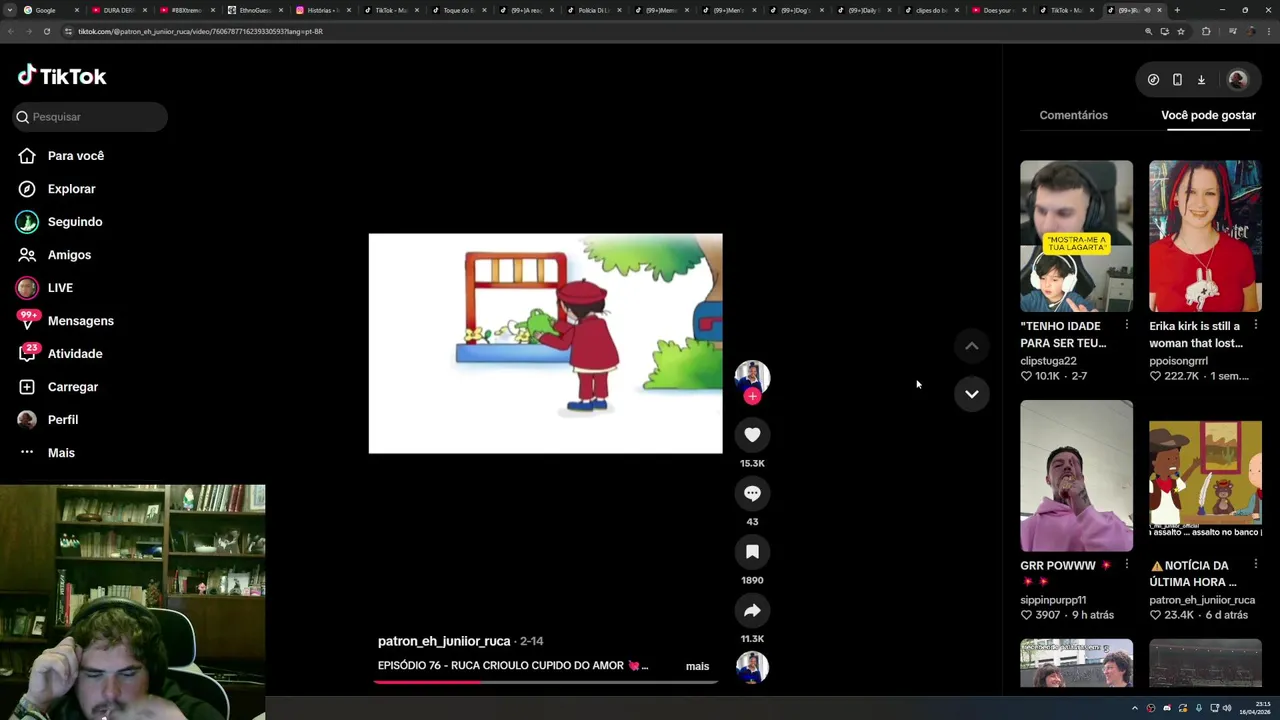1280x720 pixels.
Task: Click patron_eh_juniior_ruca under the NOTÍCIA video
Action: click(1202, 600)
